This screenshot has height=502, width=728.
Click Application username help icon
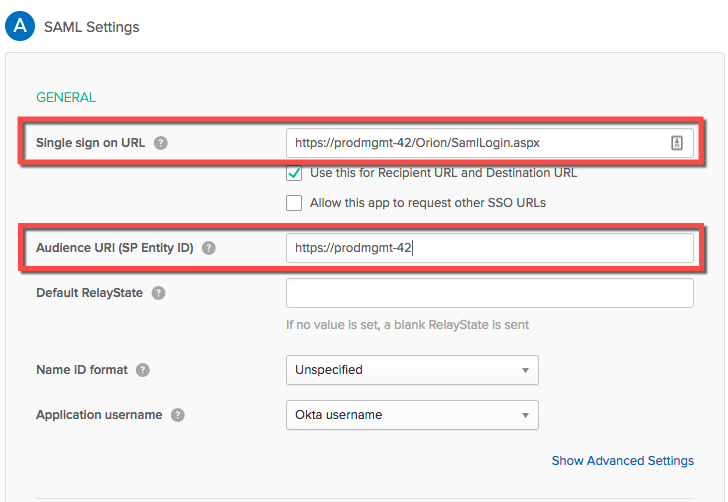click(178, 415)
